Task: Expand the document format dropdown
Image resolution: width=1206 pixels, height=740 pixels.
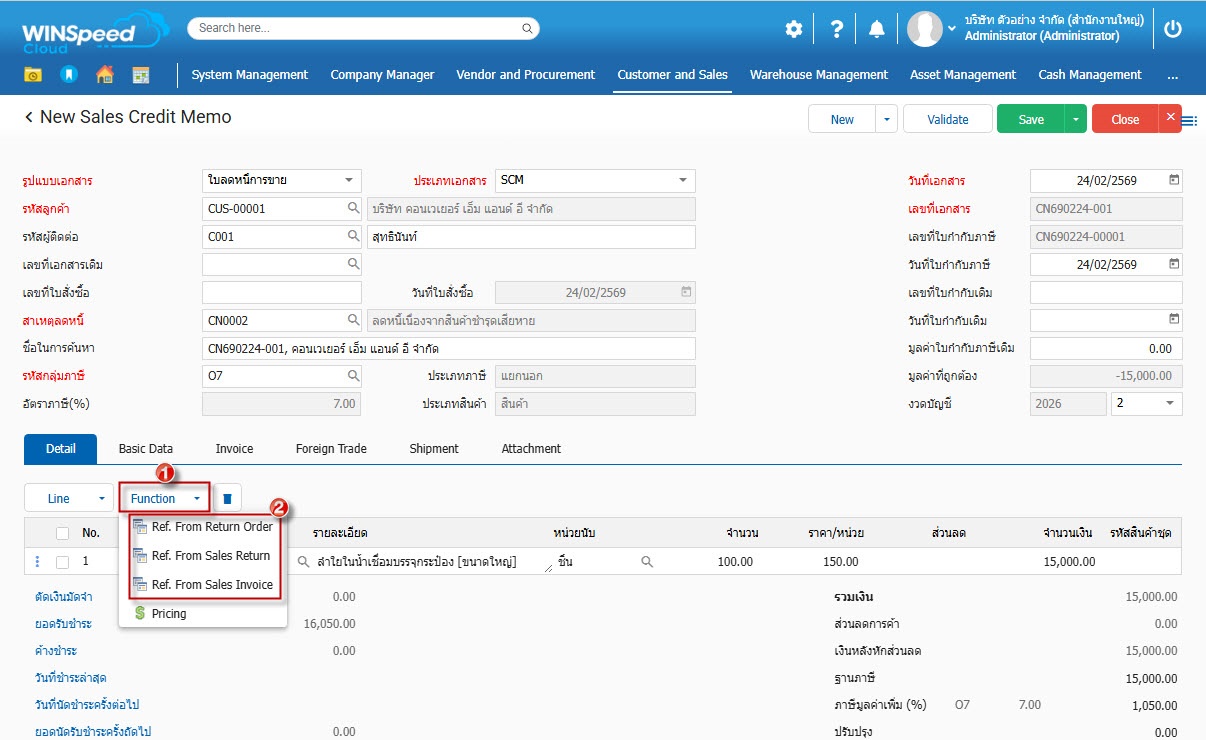Action: point(348,181)
